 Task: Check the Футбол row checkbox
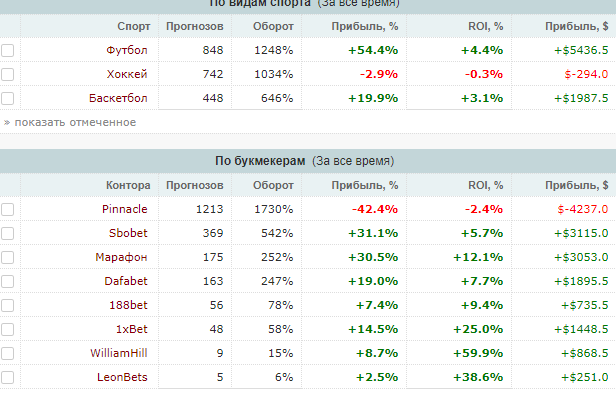(7, 51)
